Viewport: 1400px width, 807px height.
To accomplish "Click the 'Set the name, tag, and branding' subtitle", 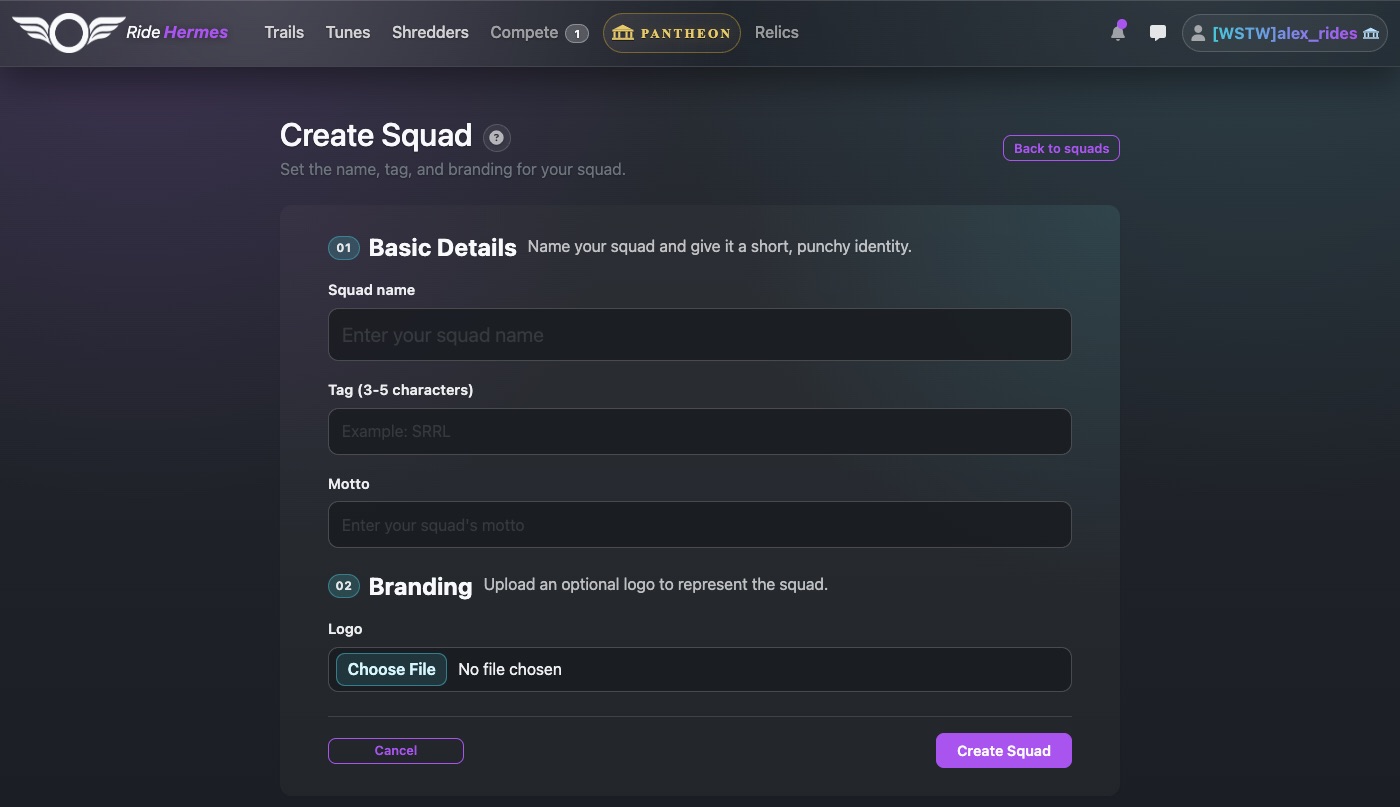I will 453,169.
